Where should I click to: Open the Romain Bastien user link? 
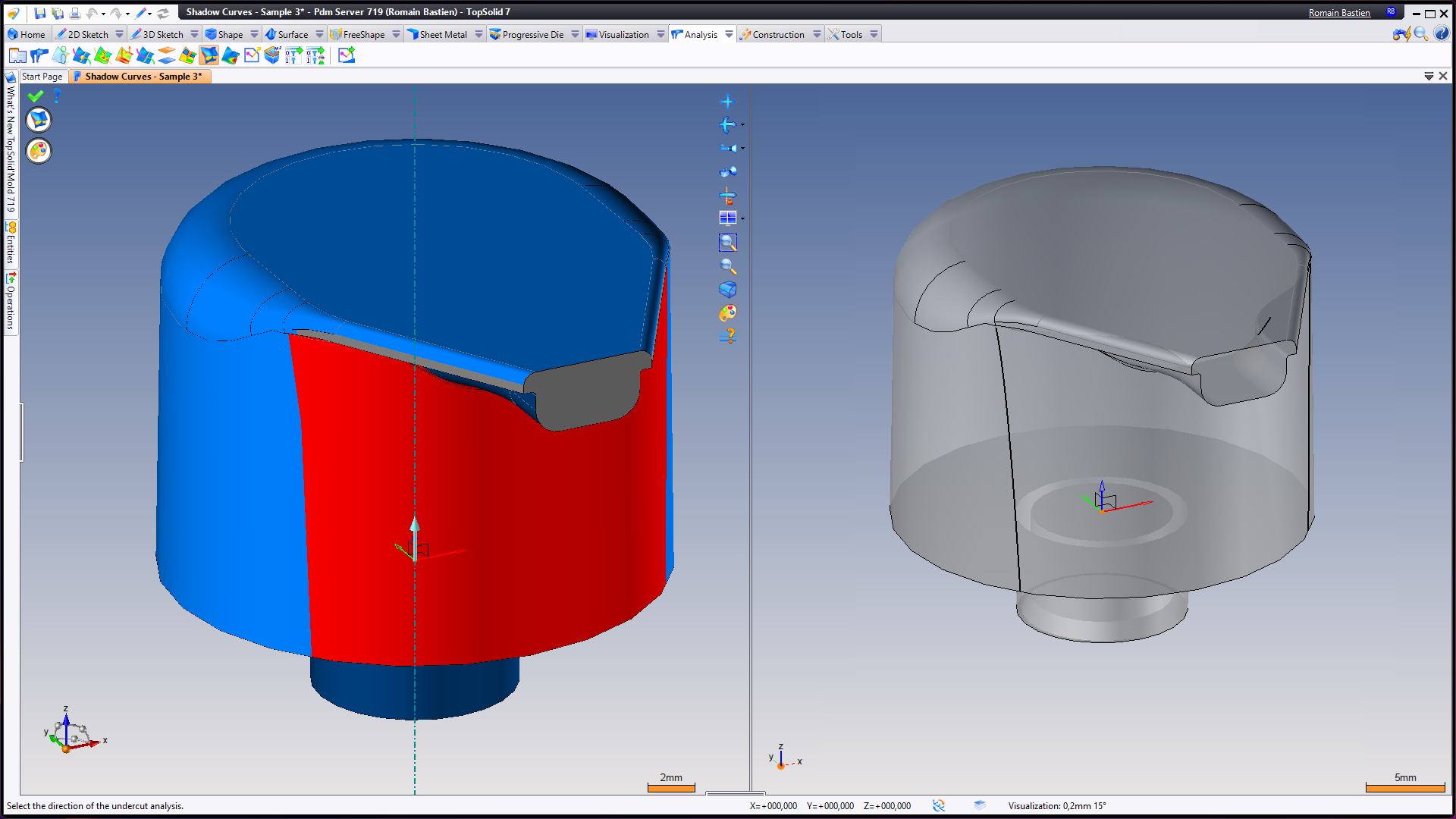pos(1338,13)
